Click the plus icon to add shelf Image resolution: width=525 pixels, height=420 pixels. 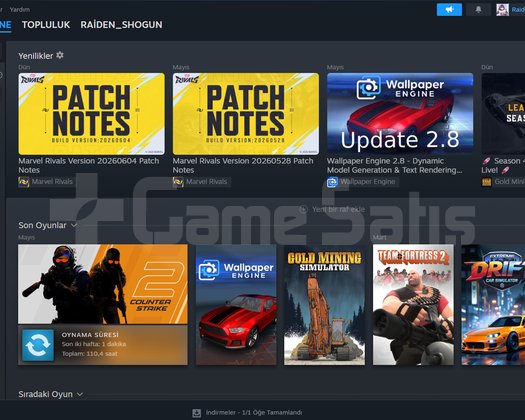(x=303, y=210)
